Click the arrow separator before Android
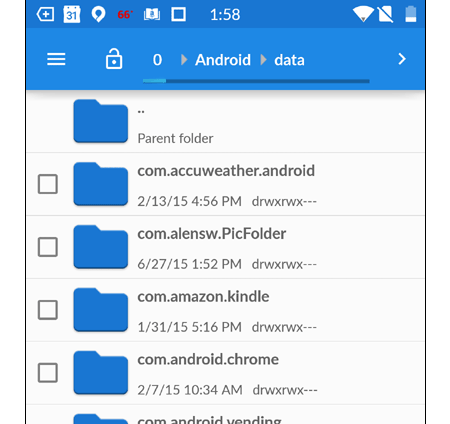Viewport: 450px width, 424px height. tap(184, 60)
